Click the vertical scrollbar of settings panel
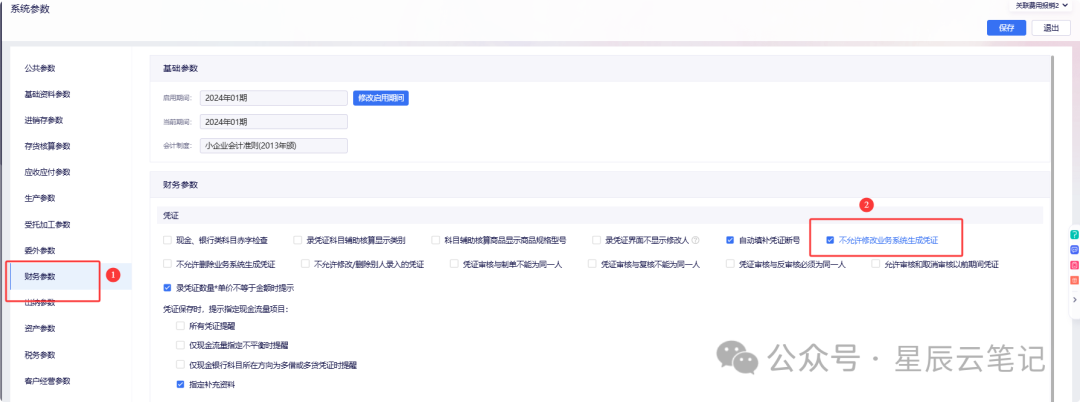1080x402 pixels. tap(1052, 227)
